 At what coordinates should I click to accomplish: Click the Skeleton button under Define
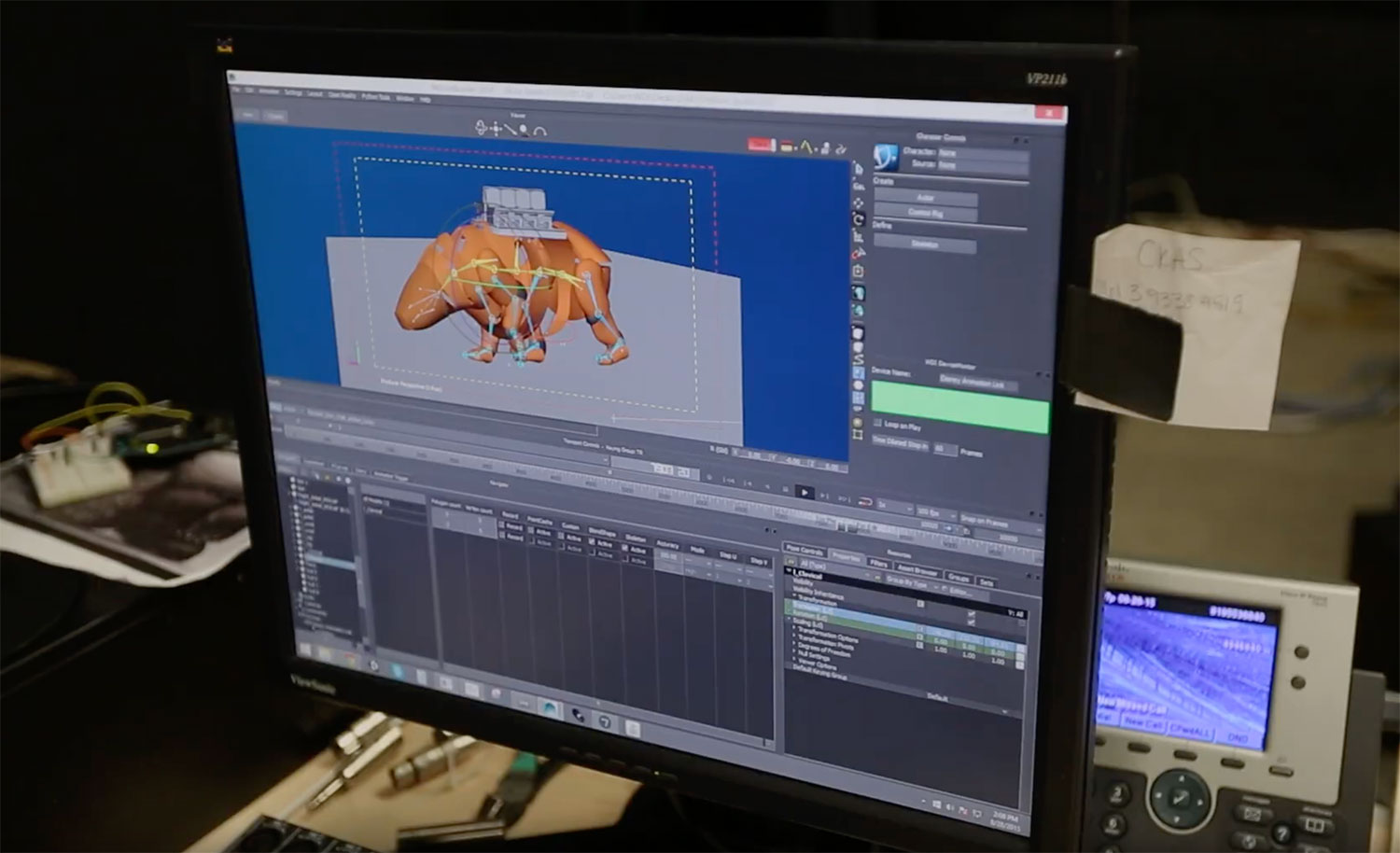click(x=926, y=245)
